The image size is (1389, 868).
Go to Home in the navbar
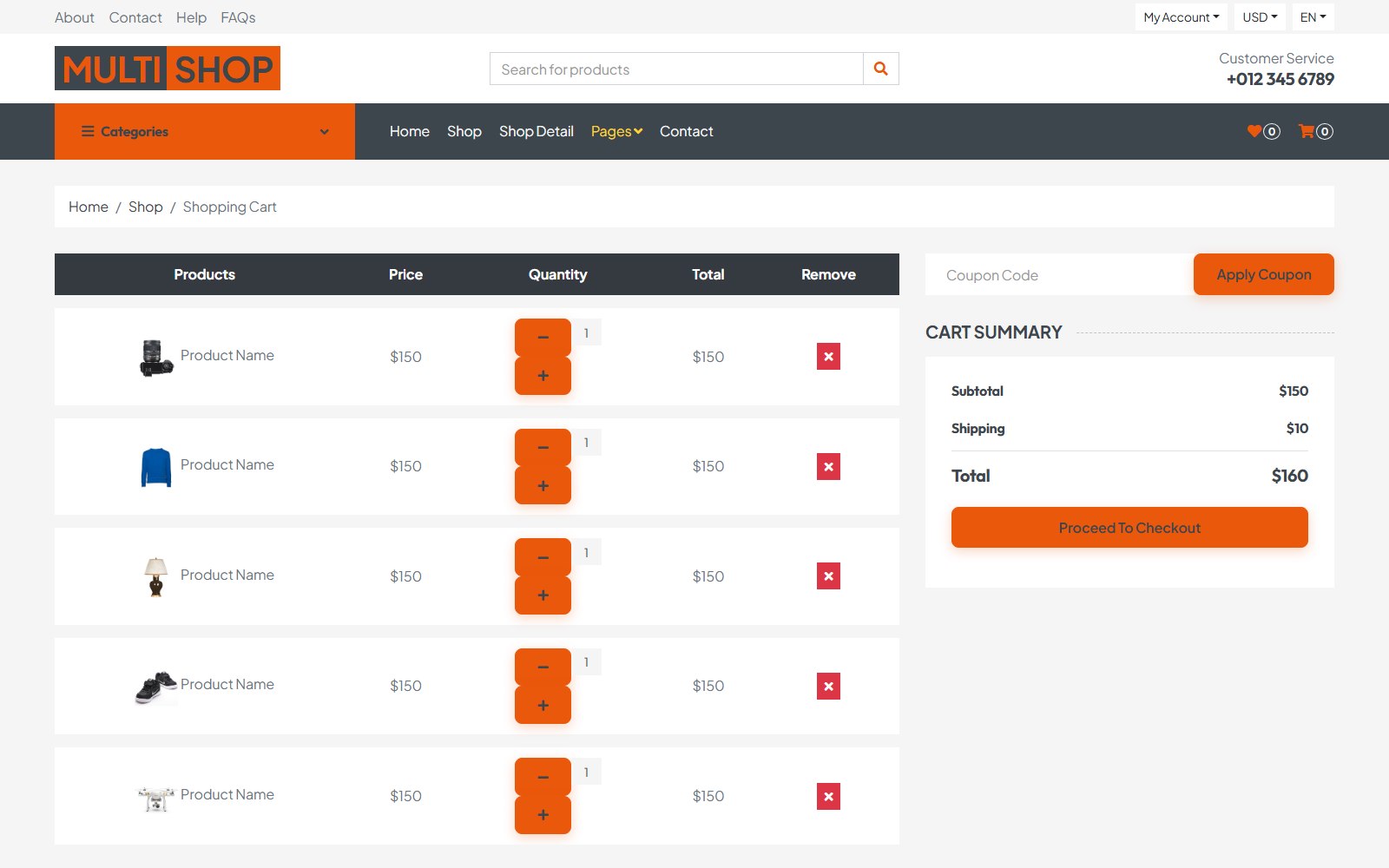[409, 131]
